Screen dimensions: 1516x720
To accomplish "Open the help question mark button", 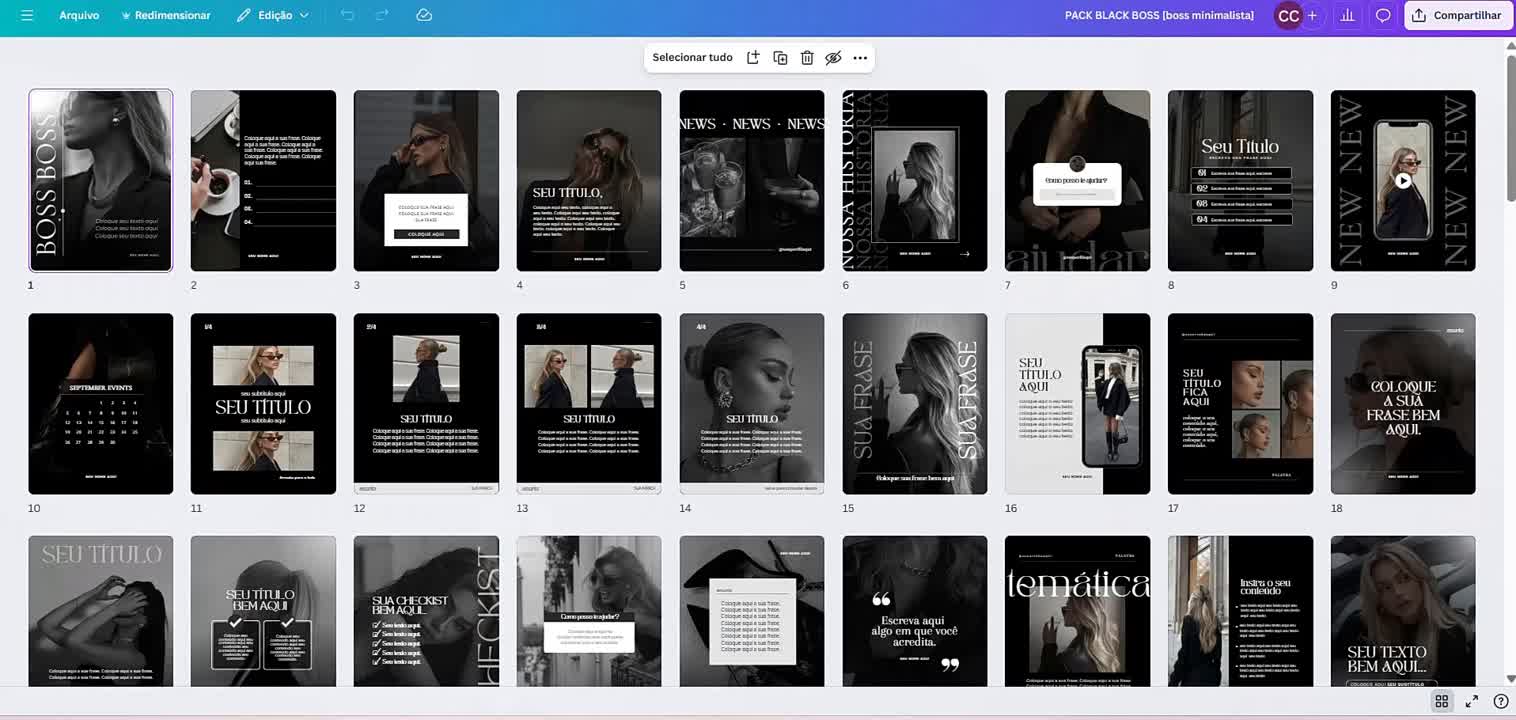I will [1500, 701].
